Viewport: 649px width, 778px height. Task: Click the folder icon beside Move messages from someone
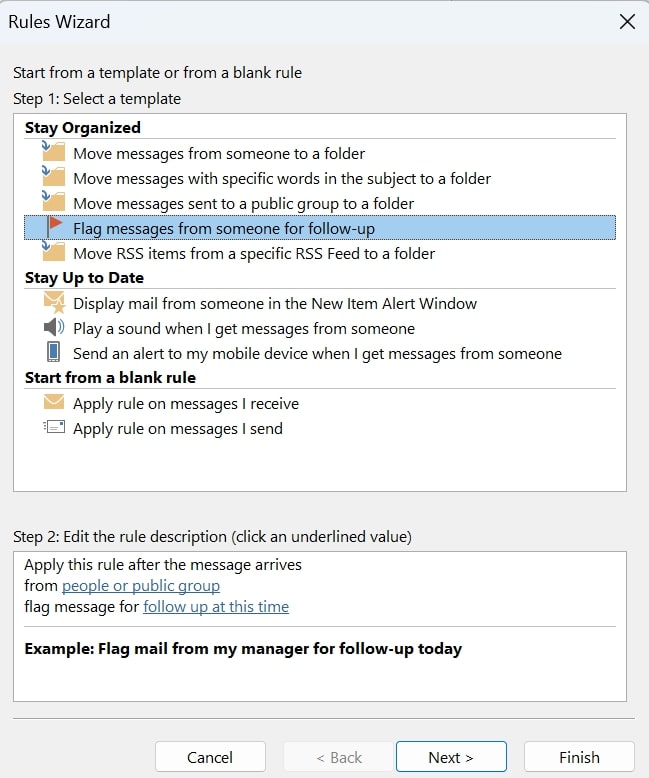[54, 152]
